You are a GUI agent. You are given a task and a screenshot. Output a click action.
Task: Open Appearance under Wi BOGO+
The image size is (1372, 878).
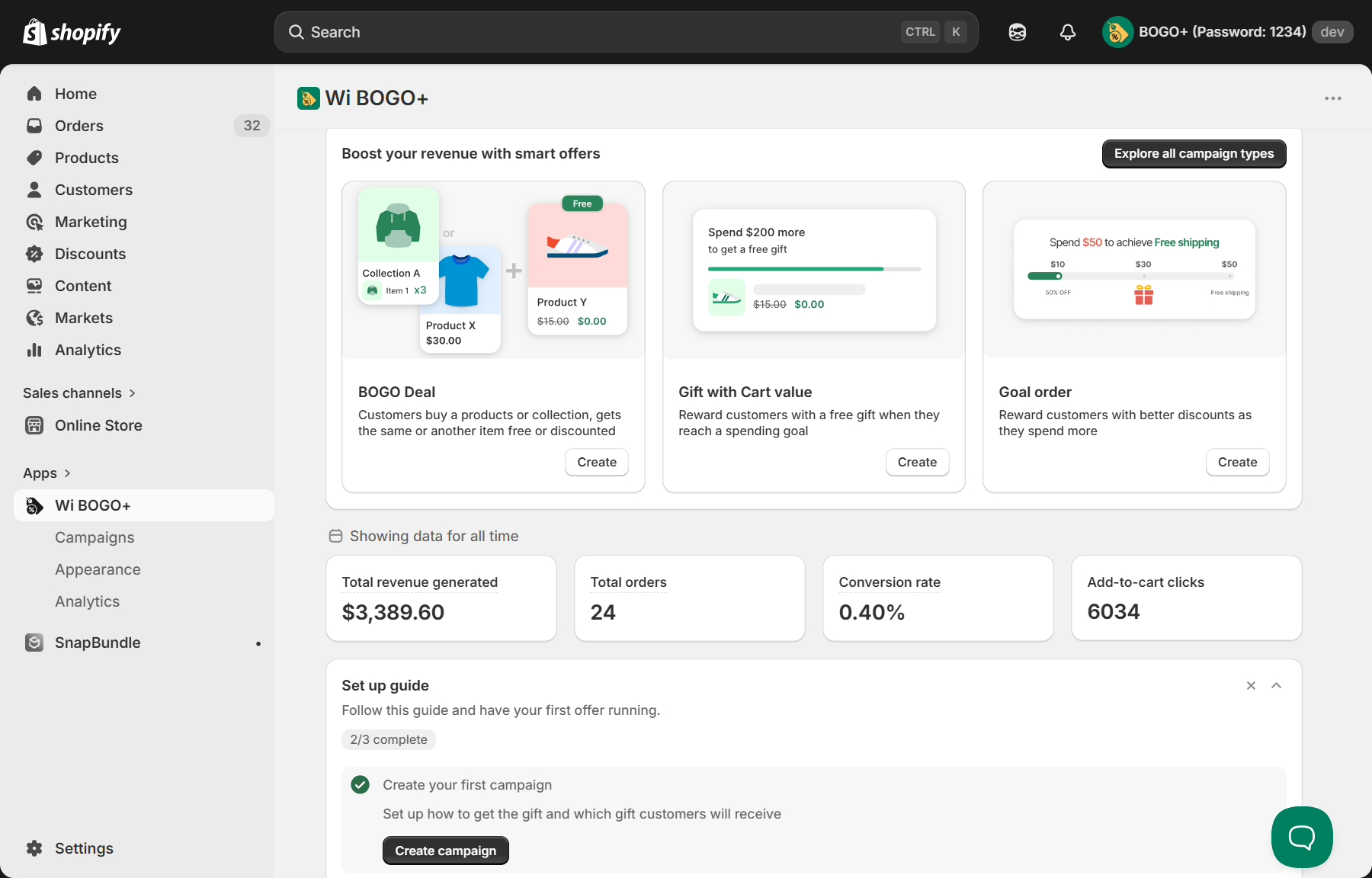click(x=98, y=569)
